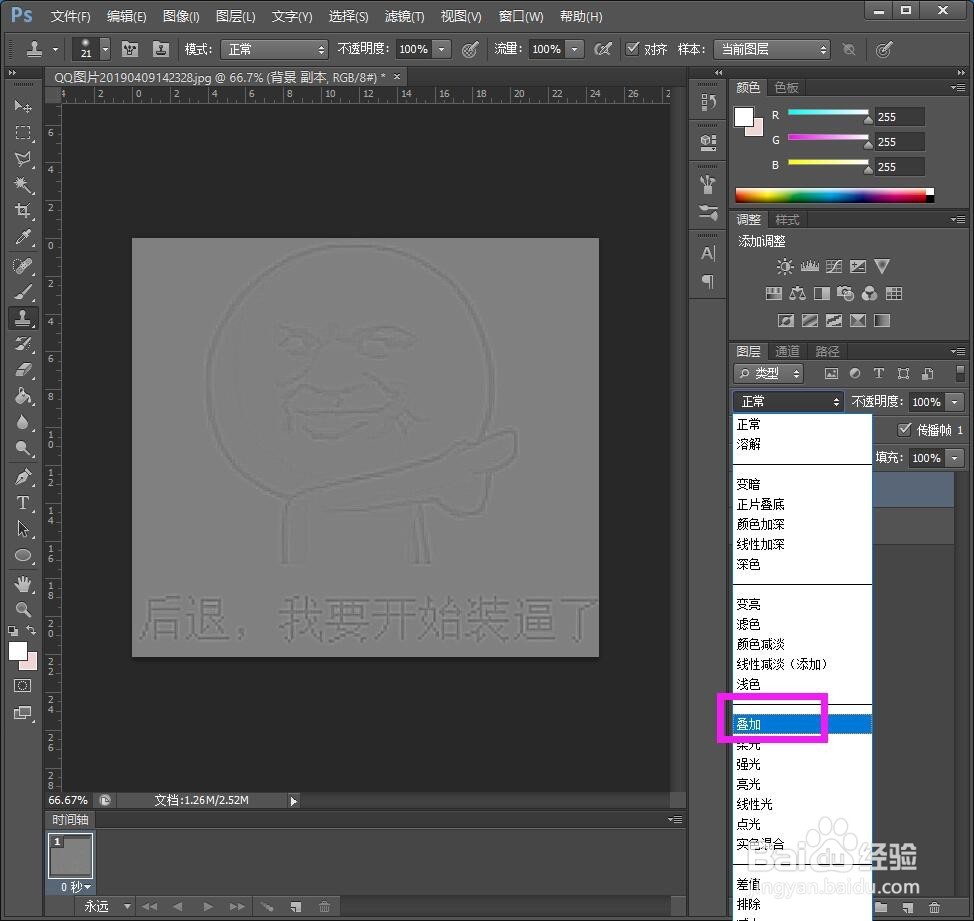Select the Paint Bucket tool
The height and width of the screenshot is (921, 974).
pyautogui.click(x=22, y=396)
